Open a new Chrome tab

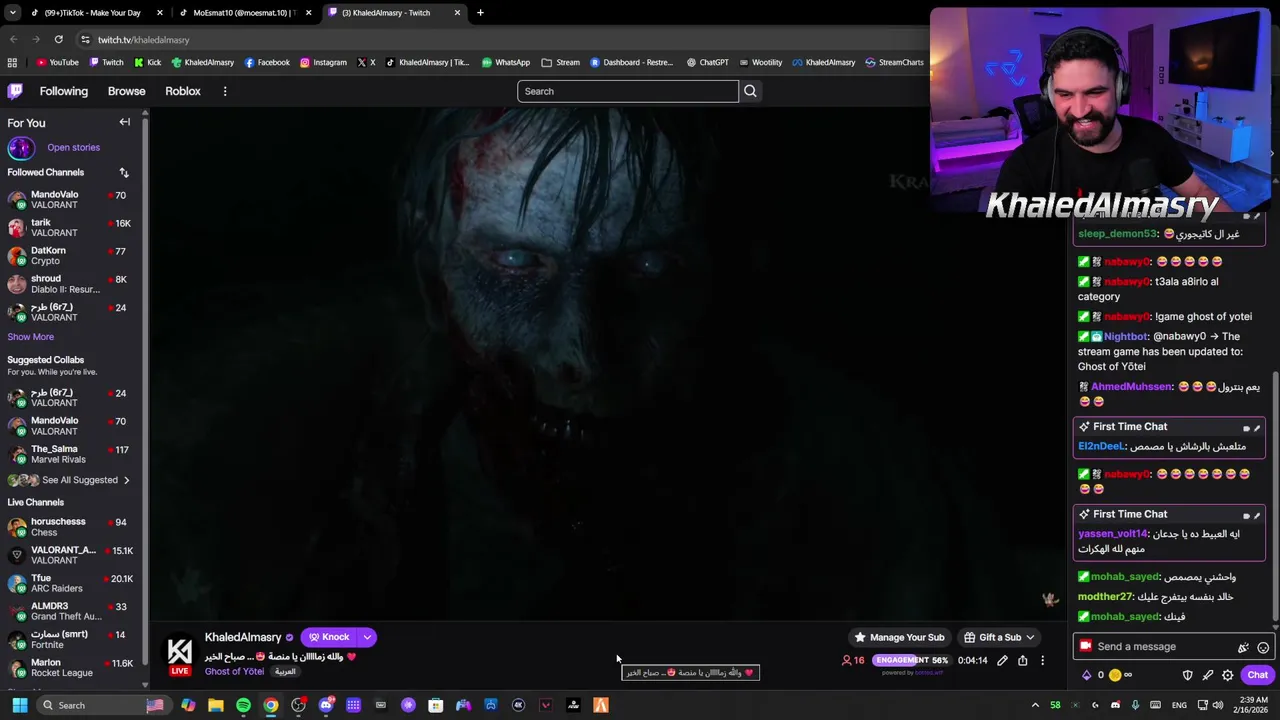coord(480,13)
